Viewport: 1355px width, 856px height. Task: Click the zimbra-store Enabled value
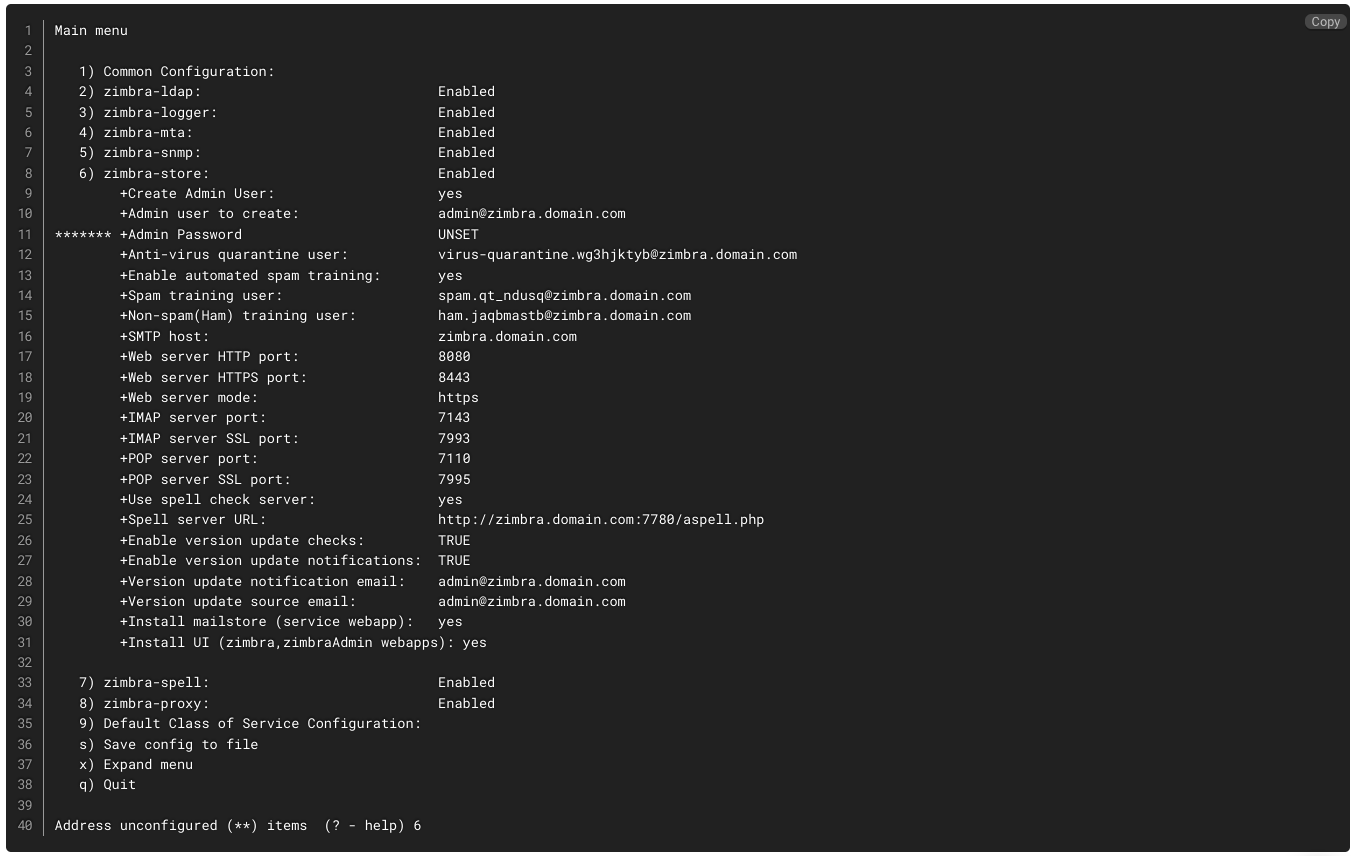tap(466, 173)
